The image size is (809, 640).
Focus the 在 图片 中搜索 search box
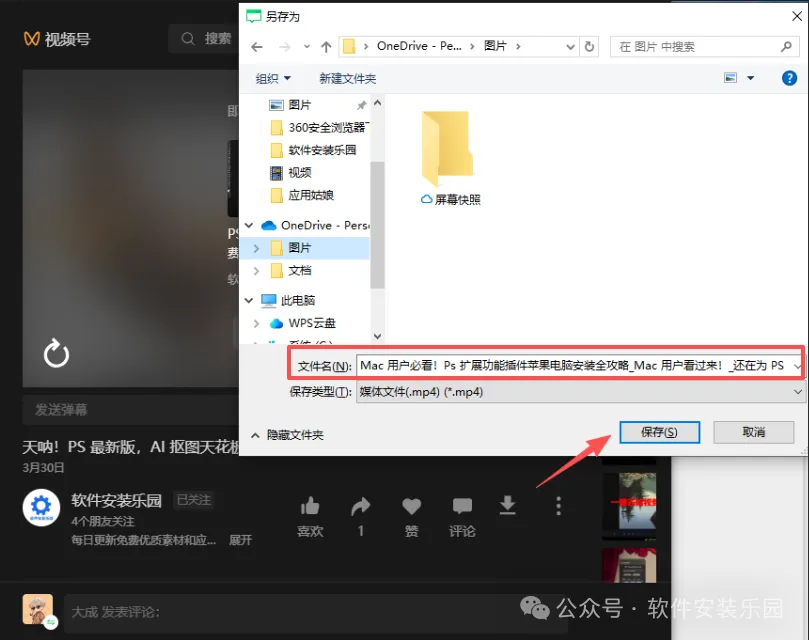coord(704,46)
